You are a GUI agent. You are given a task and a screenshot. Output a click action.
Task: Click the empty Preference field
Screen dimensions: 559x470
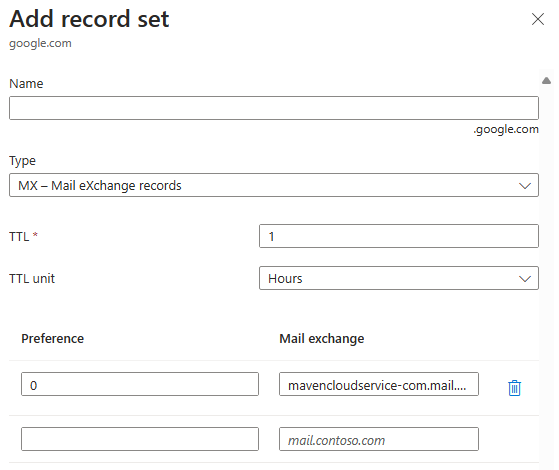point(140,439)
